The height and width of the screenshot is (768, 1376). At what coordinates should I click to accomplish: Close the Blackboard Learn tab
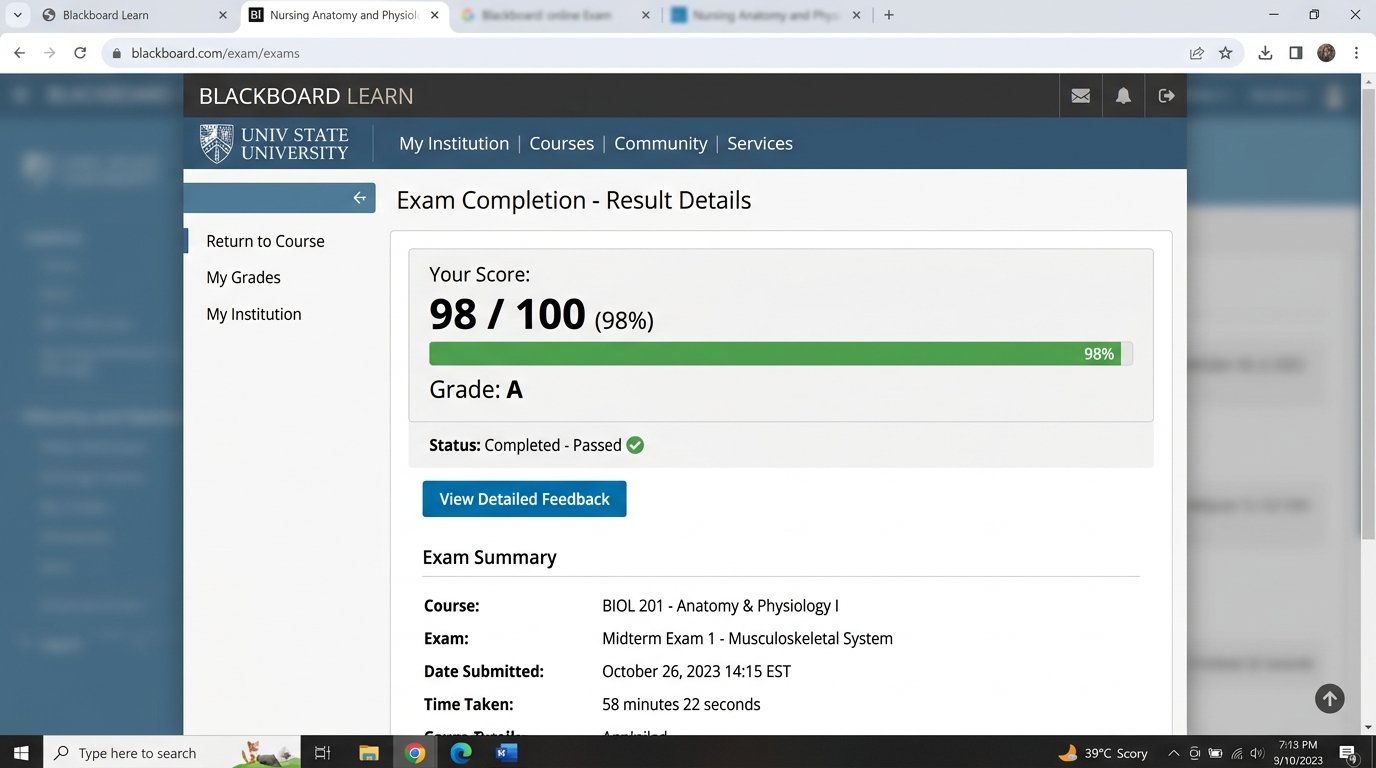(x=222, y=15)
